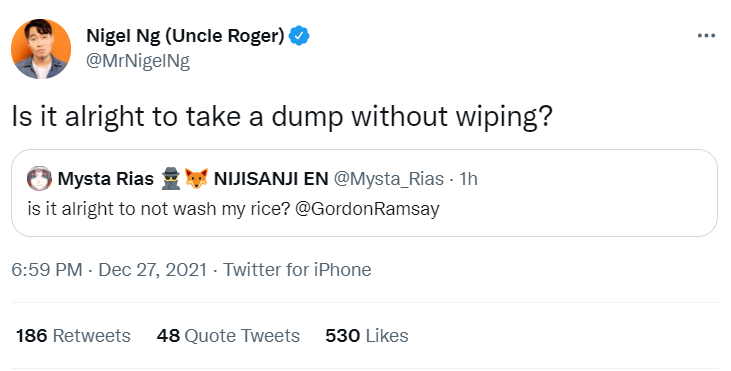Click the @GordonRamsay mention
Image resolution: width=731 pixels, height=371 pixels.
[x=367, y=208]
